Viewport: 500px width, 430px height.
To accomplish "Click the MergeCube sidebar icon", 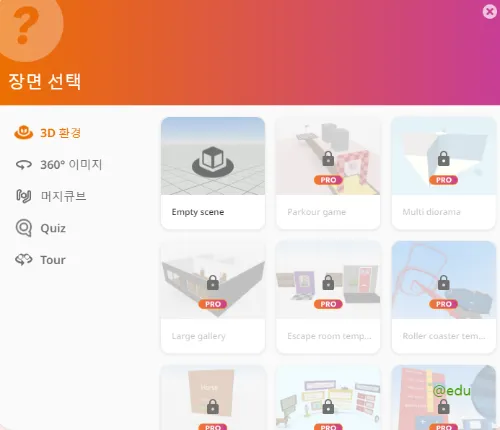I will click(x=24, y=196).
